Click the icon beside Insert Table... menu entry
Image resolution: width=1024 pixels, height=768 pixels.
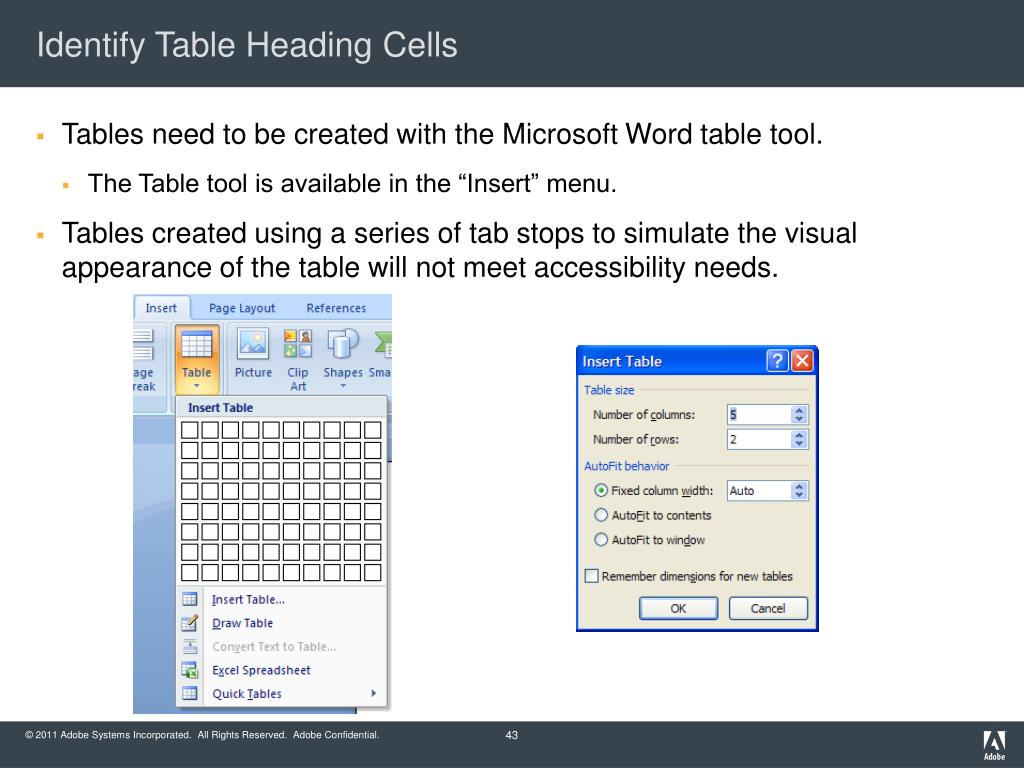coord(190,599)
